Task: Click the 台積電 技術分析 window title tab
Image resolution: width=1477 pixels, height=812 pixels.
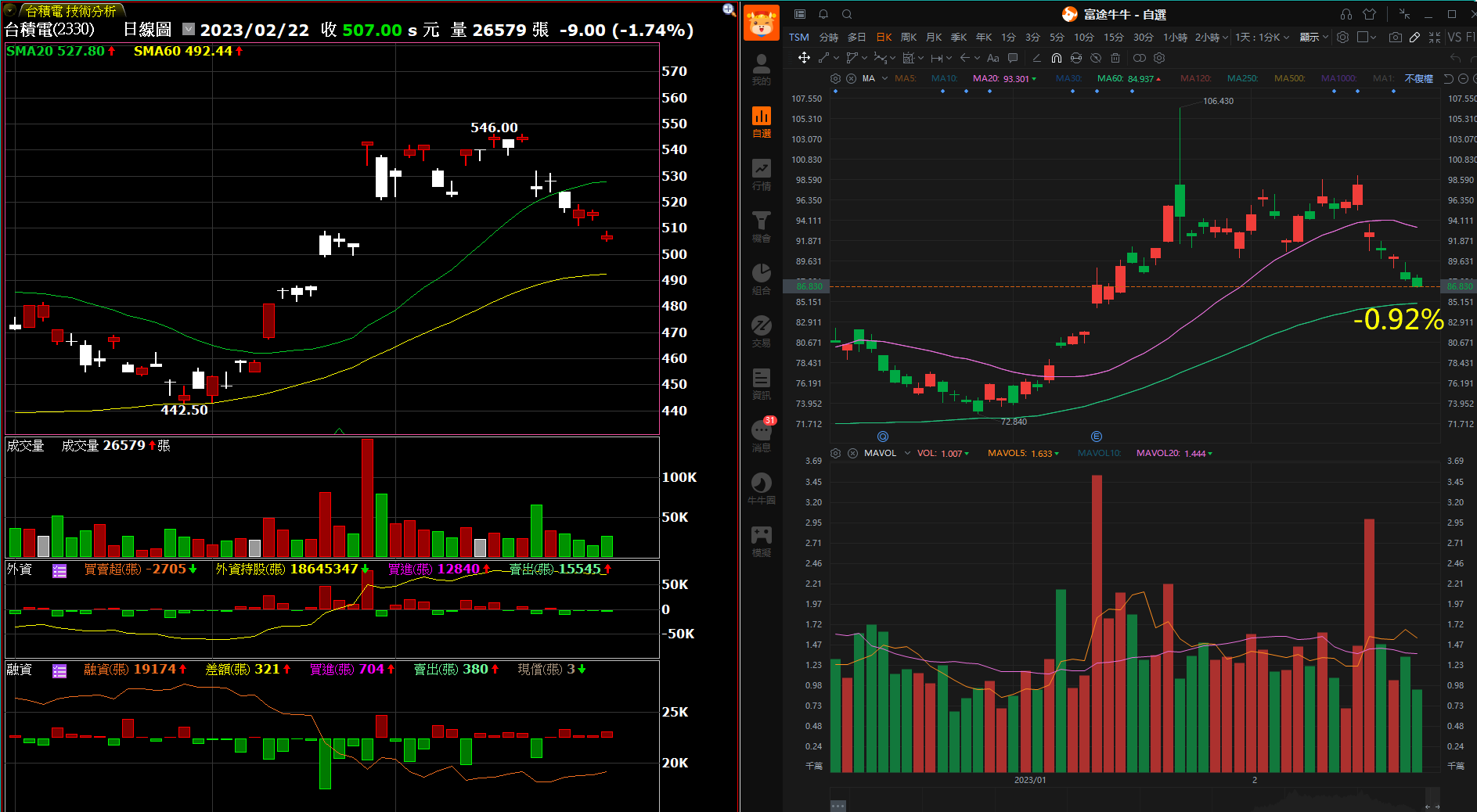Action: [x=70, y=11]
